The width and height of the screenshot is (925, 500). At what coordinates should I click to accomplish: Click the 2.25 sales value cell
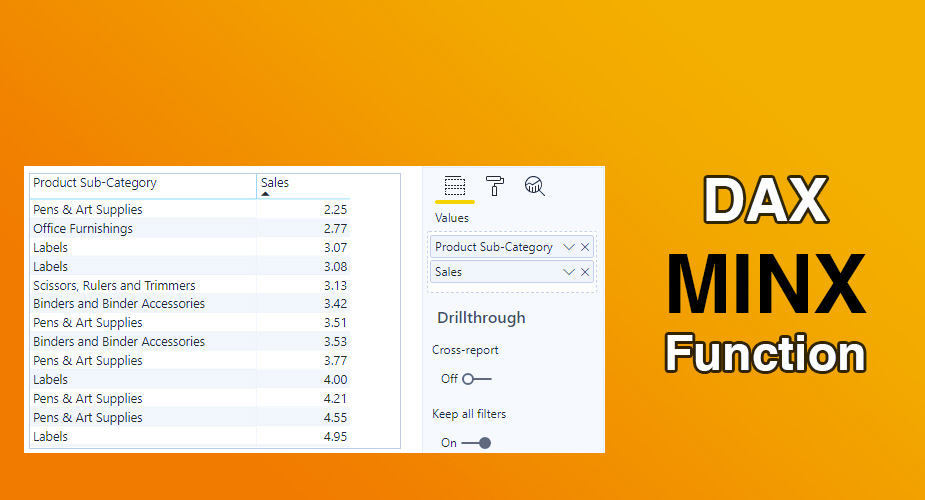click(x=335, y=209)
